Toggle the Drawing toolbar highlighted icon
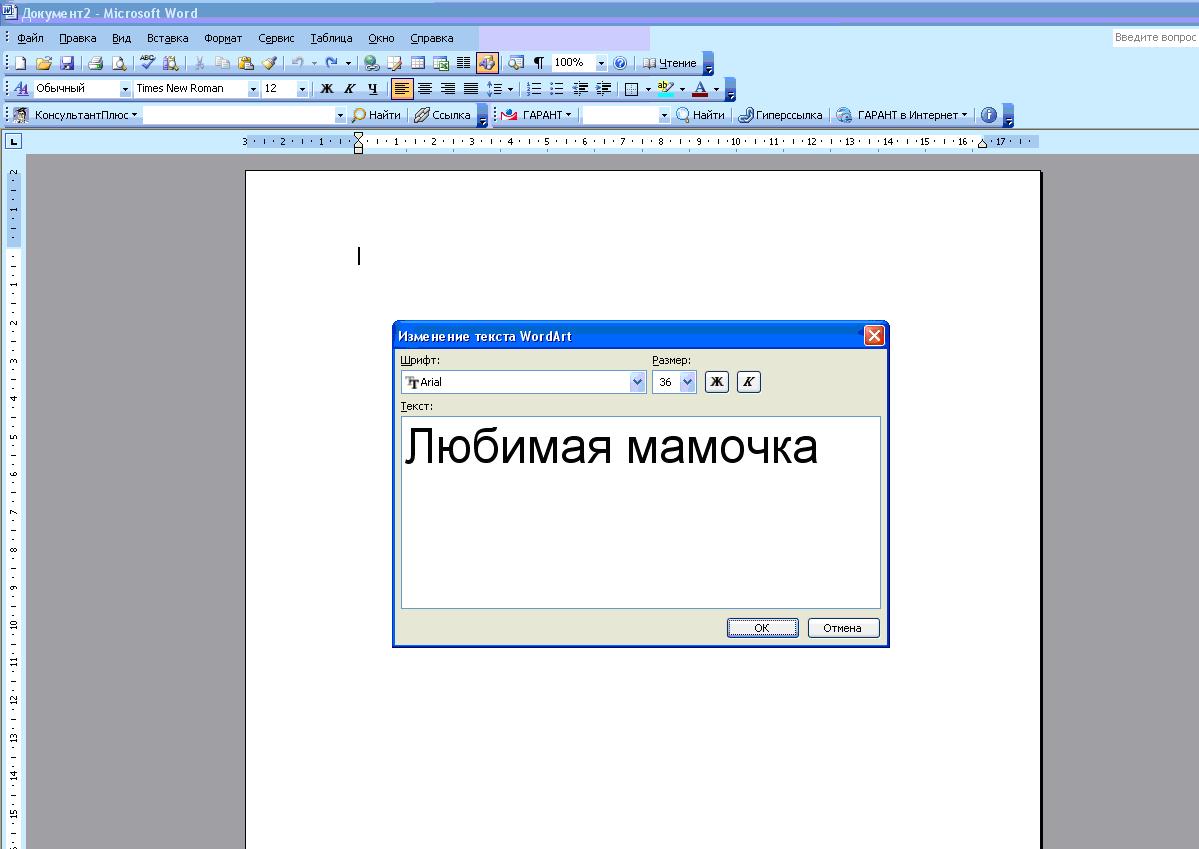The height and width of the screenshot is (849, 1199). [x=487, y=63]
